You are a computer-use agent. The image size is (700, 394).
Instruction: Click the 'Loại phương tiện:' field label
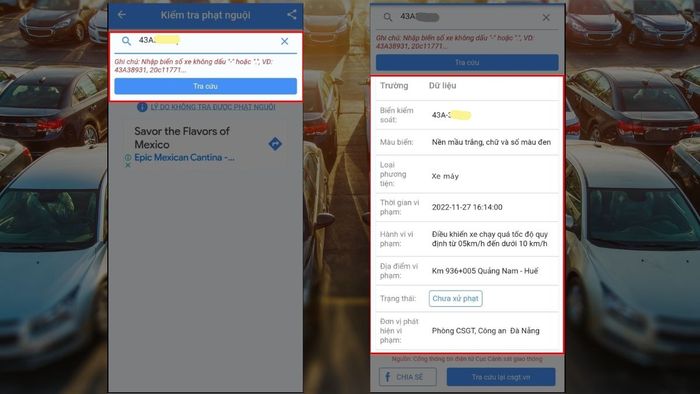pos(393,174)
